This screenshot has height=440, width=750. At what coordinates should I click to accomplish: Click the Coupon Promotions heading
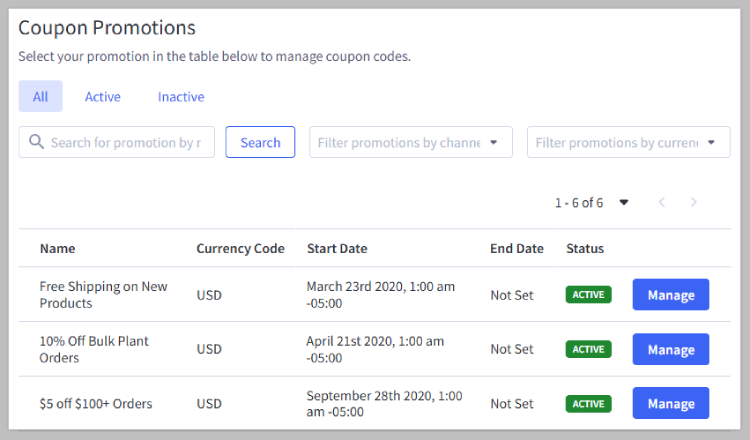coord(107,28)
